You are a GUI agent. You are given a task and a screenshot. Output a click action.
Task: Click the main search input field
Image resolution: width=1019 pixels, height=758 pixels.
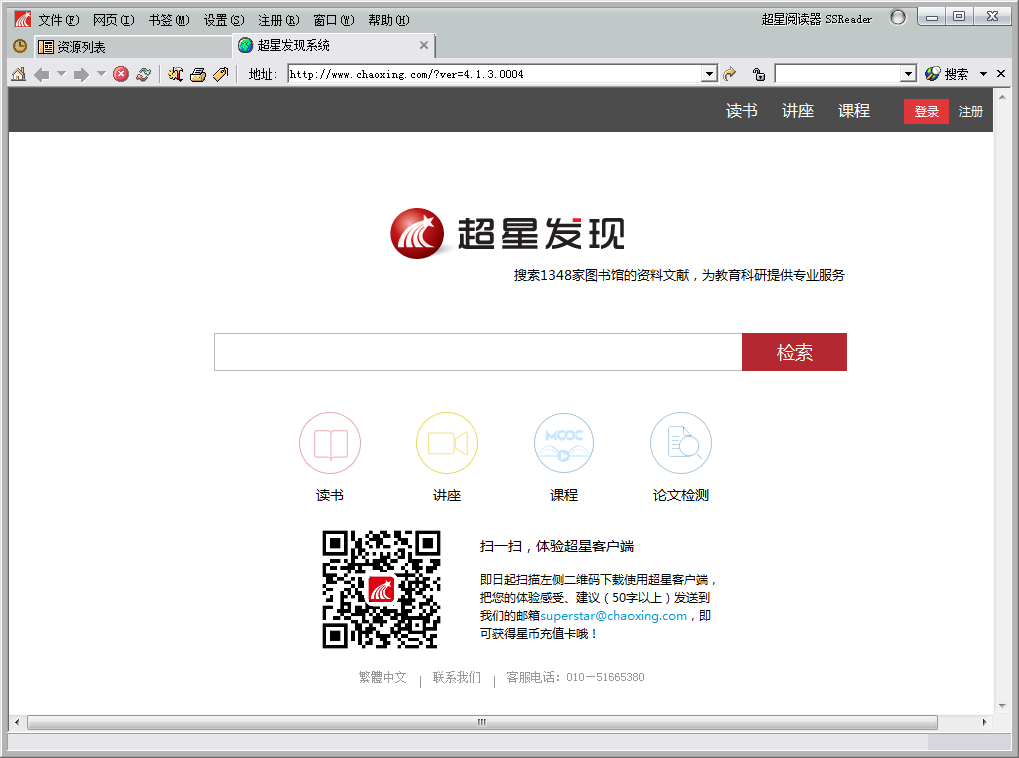pyautogui.click(x=478, y=352)
